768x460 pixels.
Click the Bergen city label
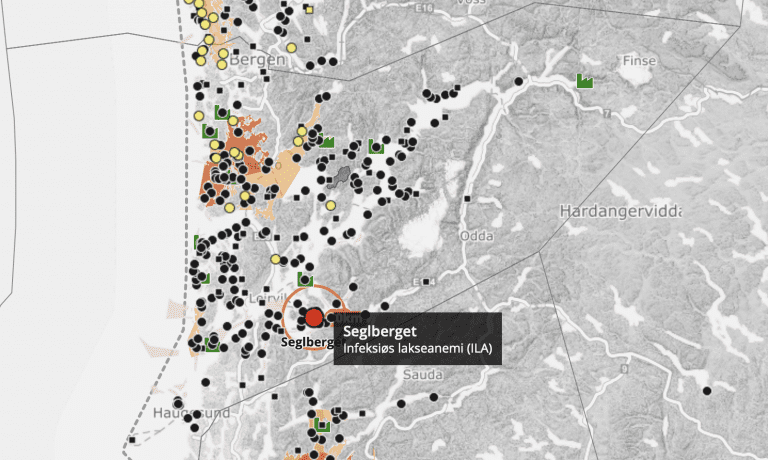257,60
